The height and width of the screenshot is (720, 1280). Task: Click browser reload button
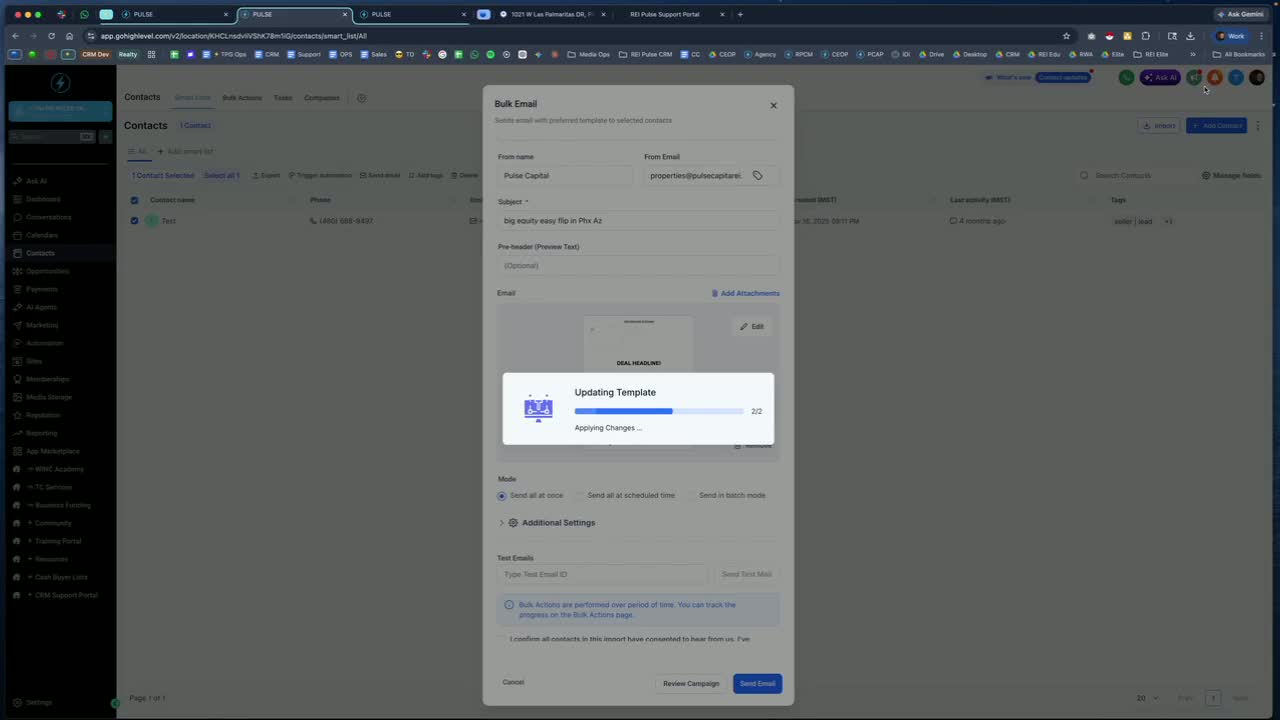[51, 36]
